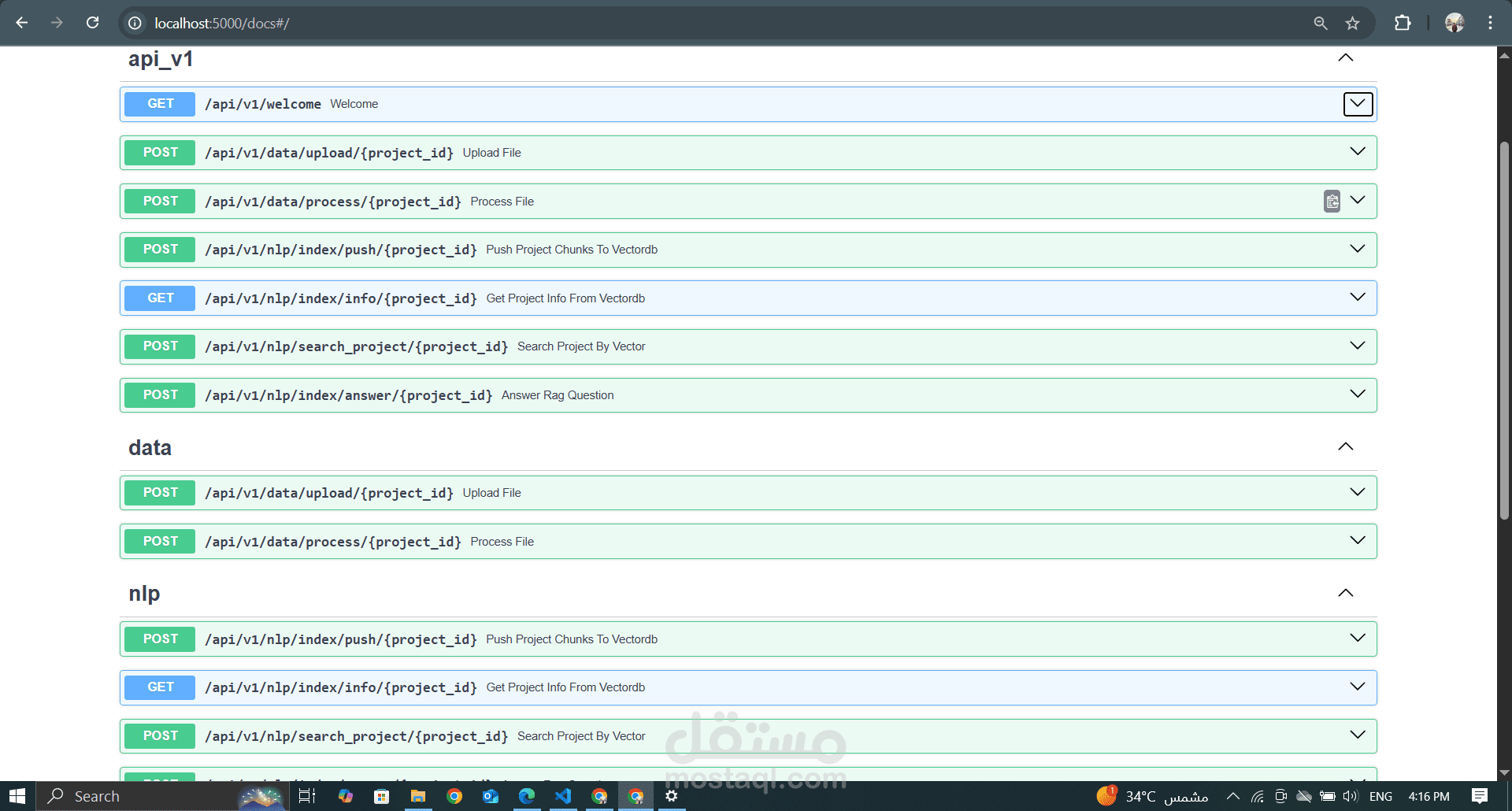The image size is (1512, 811).
Task: Open the api_v1 tag heading link
Action: 161,59
